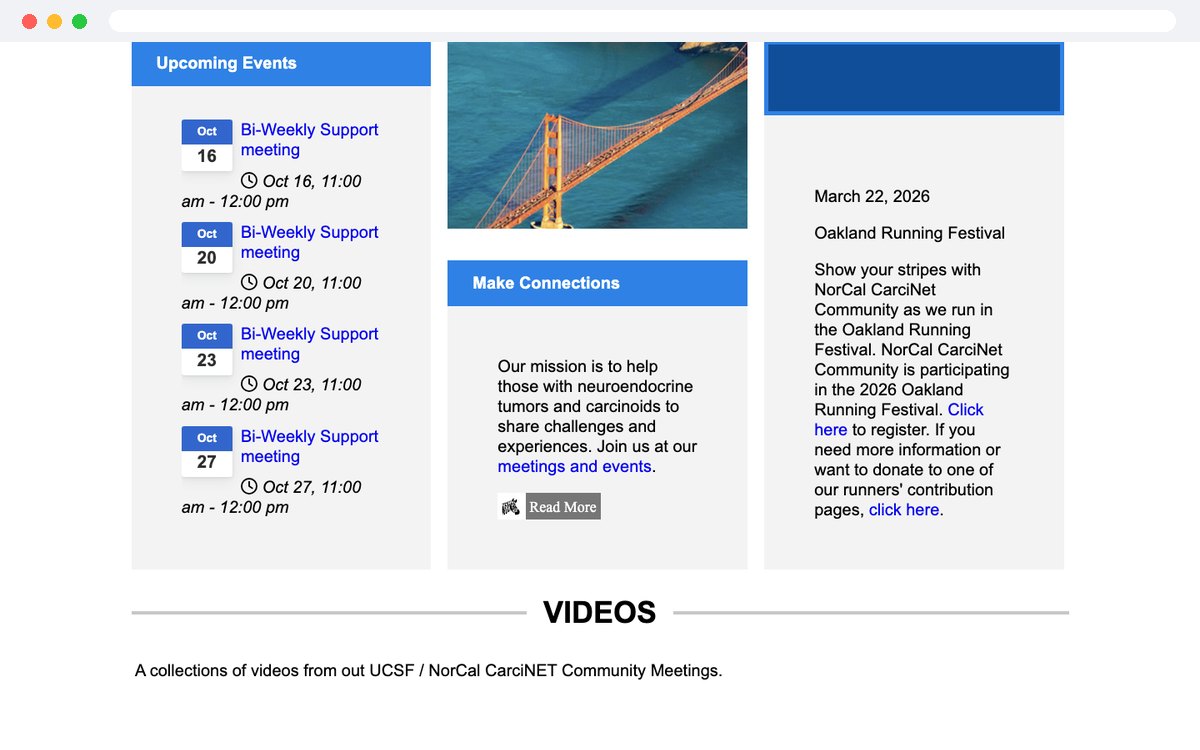Click the 'Oct 23, 11:00 am - 12:00 pm' time text
Image resolution: width=1200 pixels, height=750 pixels.
click(272, 395)
